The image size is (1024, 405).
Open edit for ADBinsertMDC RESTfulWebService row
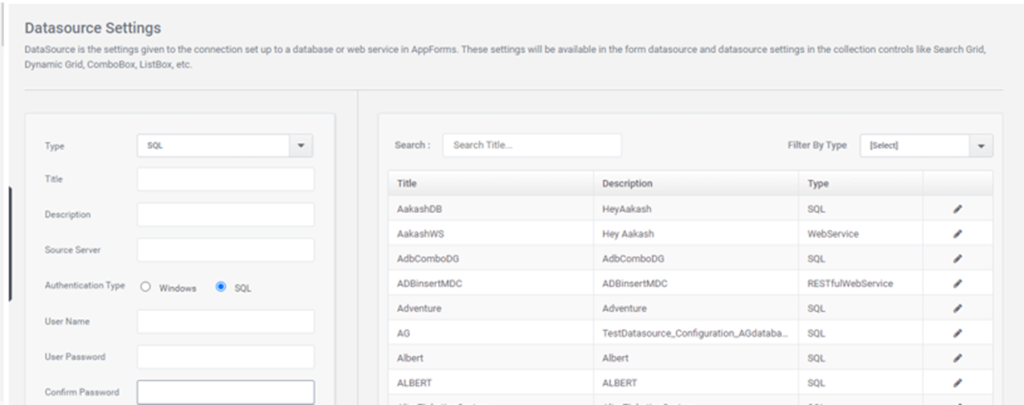[x=957, y=284]
